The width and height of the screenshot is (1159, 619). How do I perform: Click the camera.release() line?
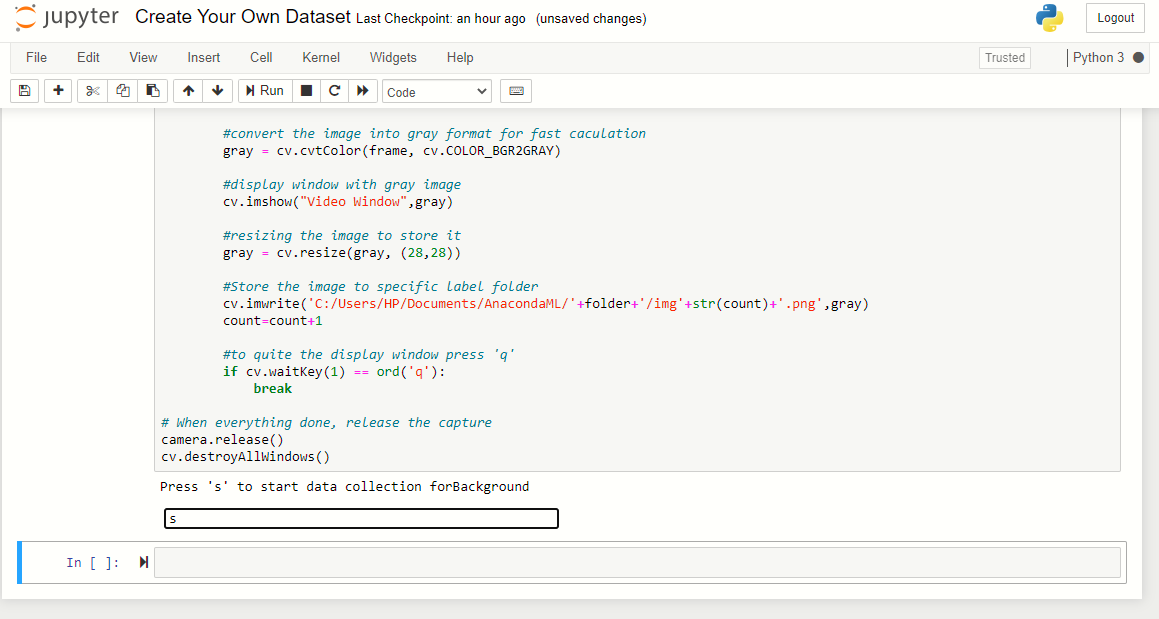click(x=222, y=440)
